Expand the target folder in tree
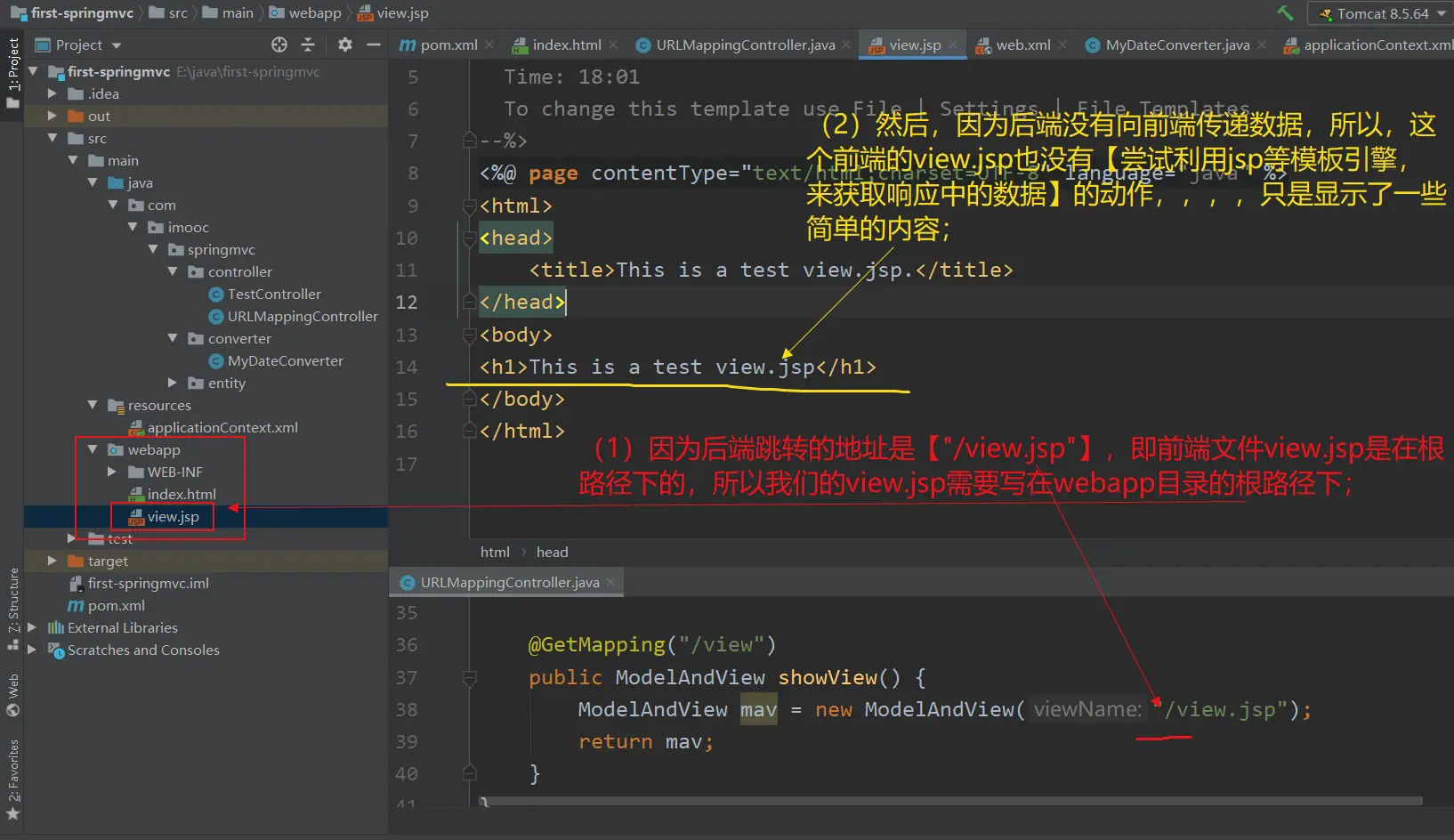1454x840 pixels. [52, 561]
